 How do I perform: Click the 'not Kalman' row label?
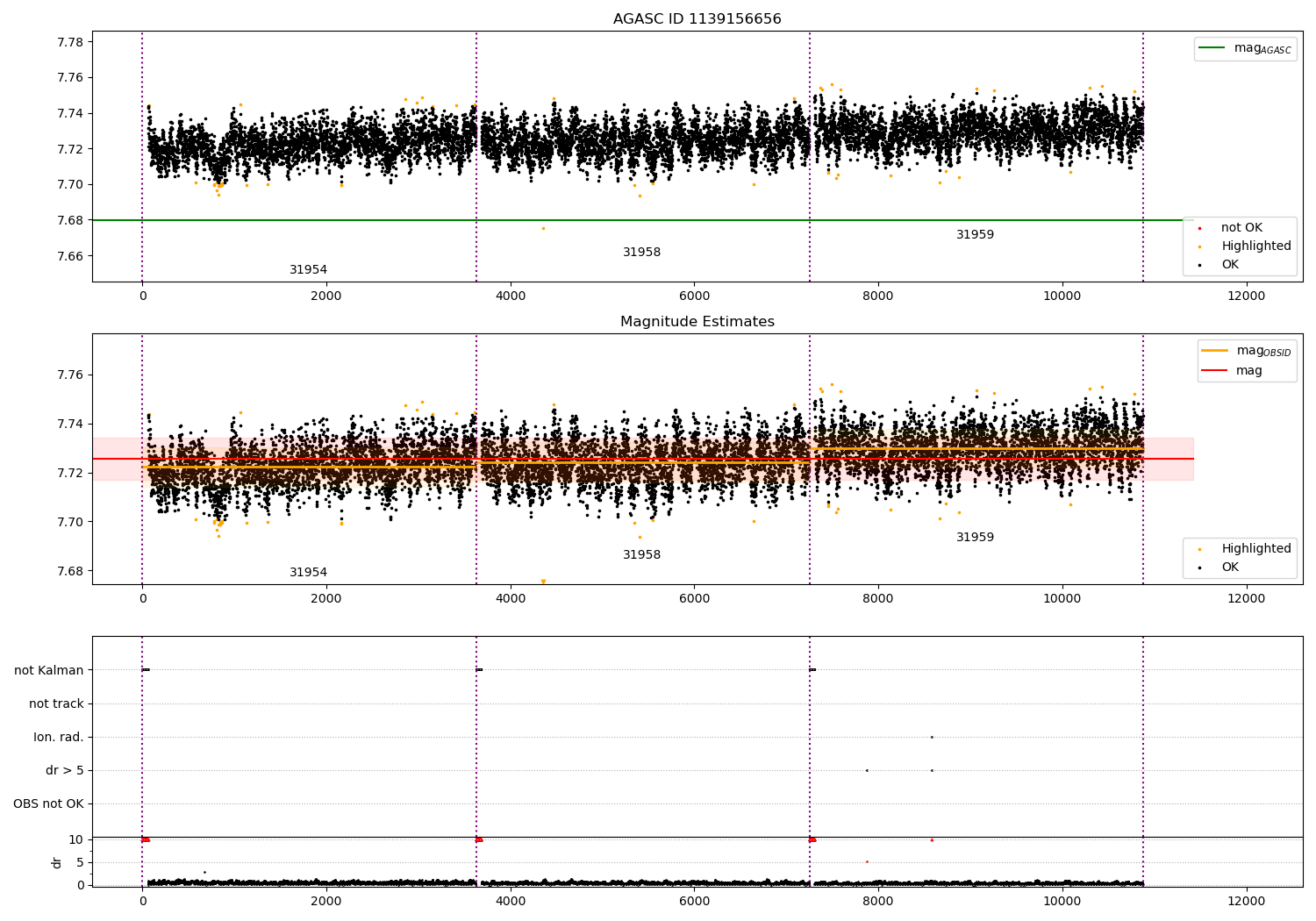coord(49,670)
